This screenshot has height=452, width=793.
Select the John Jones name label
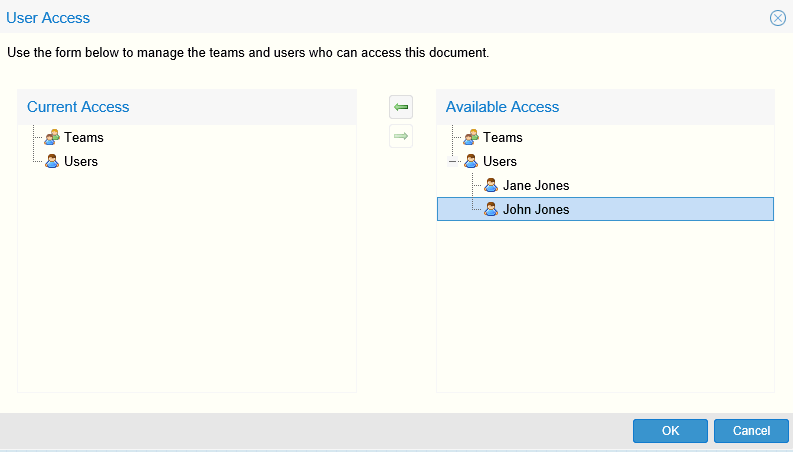click(x=535, y=209)
